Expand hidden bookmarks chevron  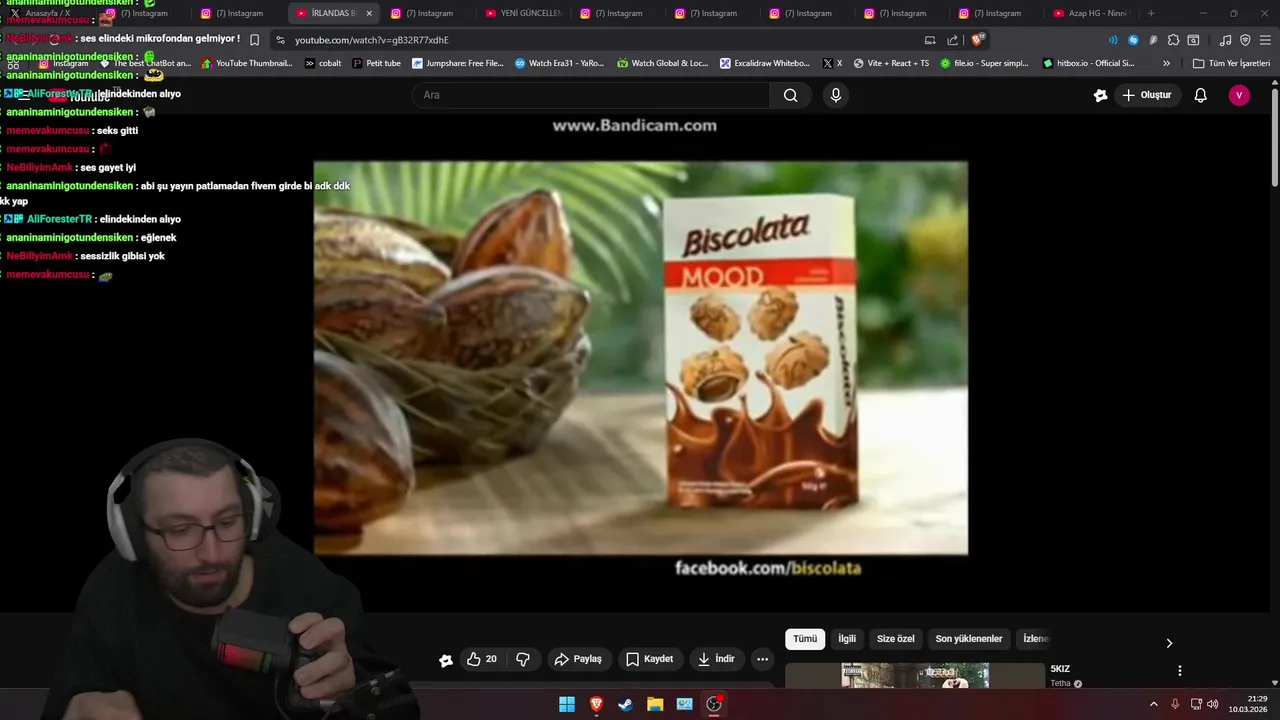pyautogui.click(x=1166, y=63)
